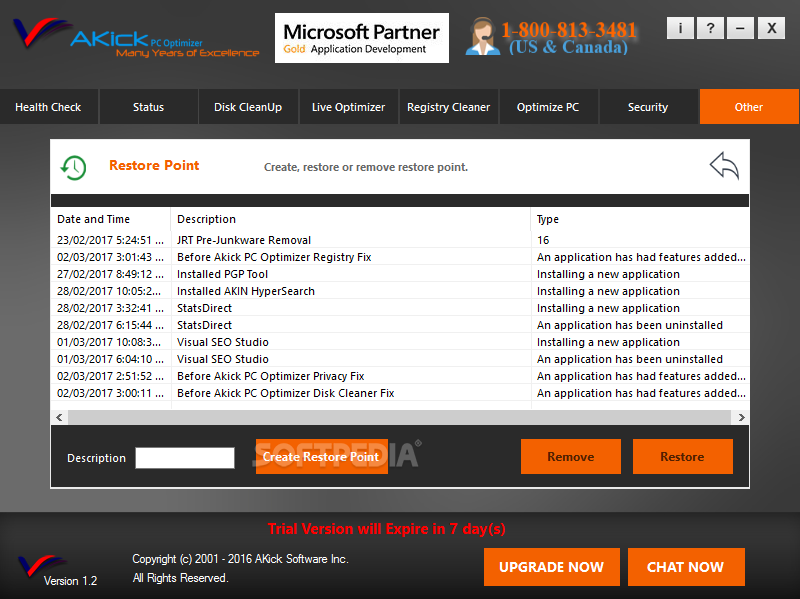
Task: Click the support agent headset icon
Action: tap(482, 37)
